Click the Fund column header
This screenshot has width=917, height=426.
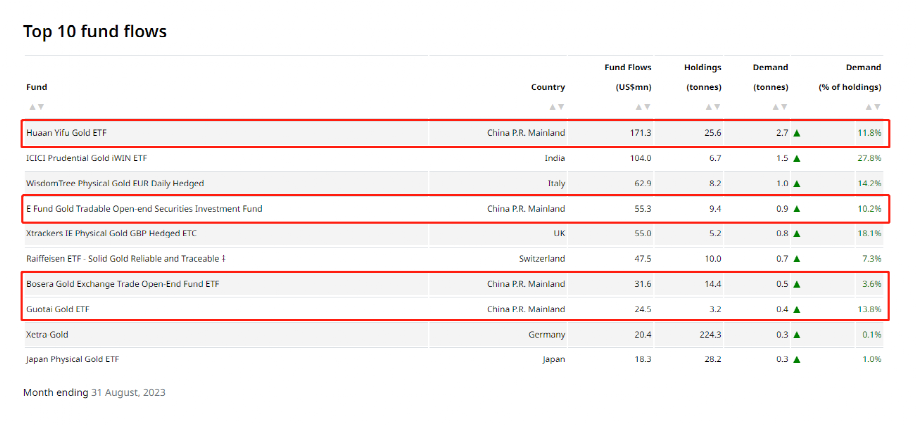37,87
